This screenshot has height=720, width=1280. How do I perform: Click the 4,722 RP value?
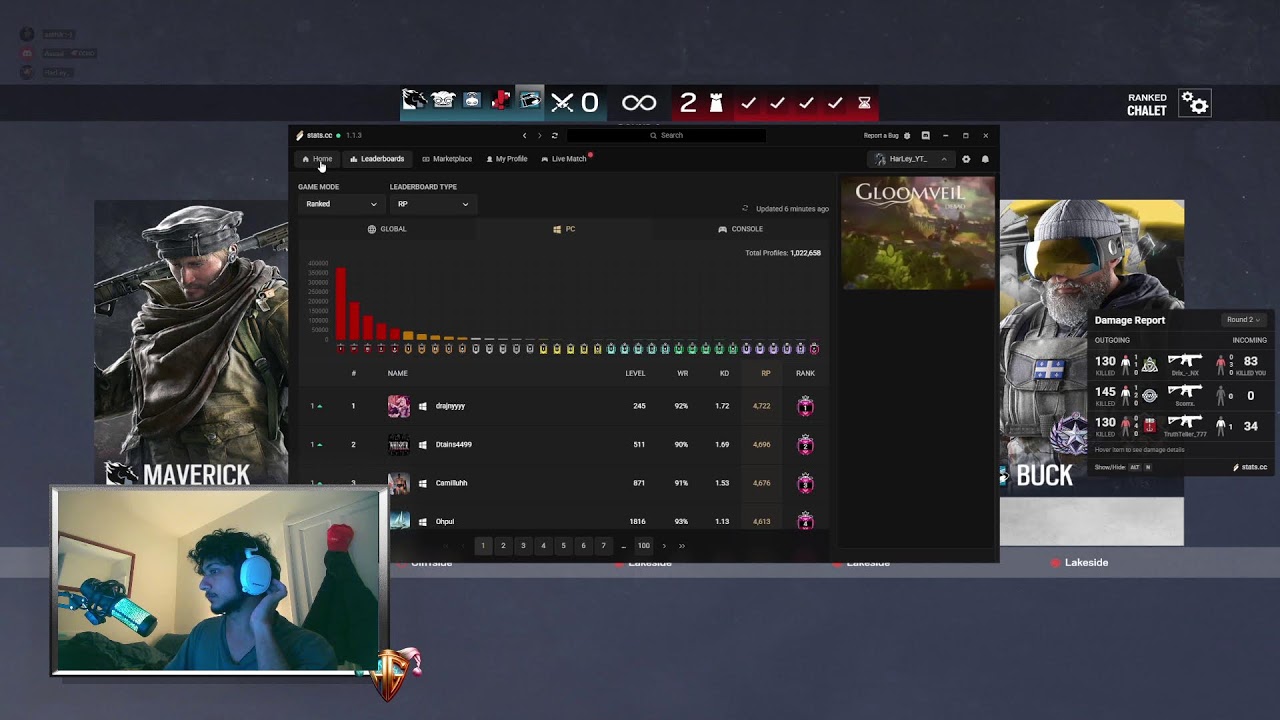pos(762,406)
